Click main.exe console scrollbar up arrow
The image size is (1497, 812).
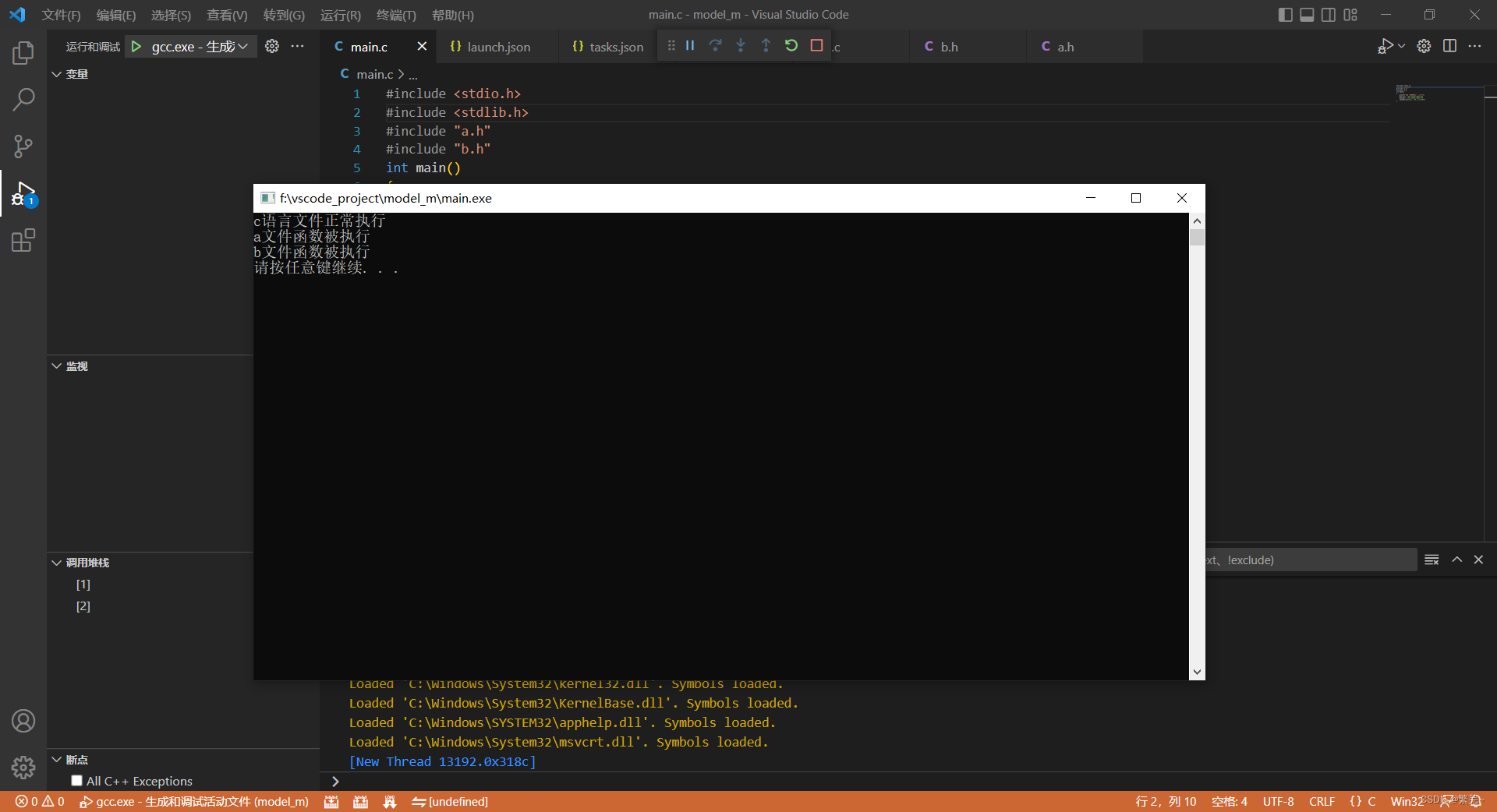tap(1197, 221)
